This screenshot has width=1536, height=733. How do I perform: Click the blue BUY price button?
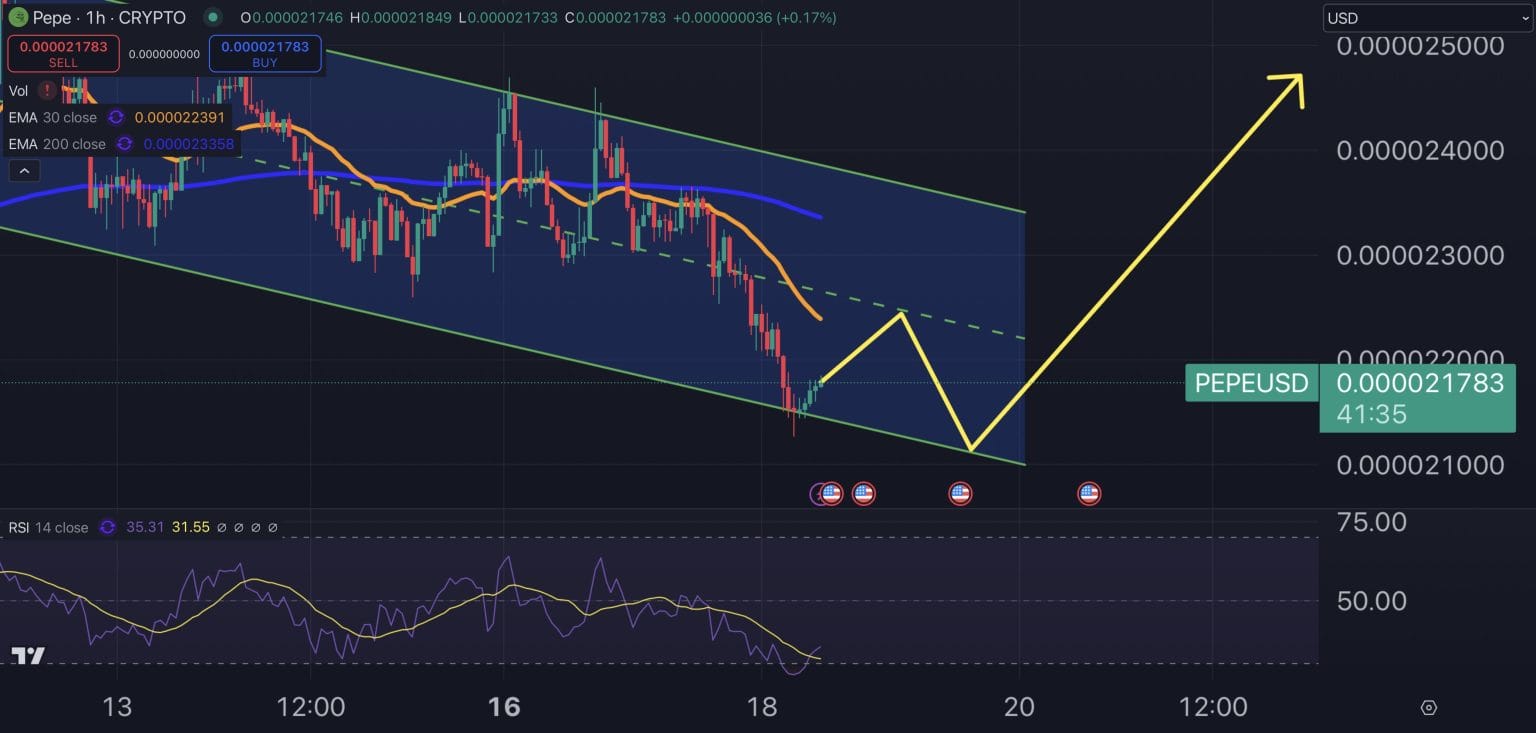(265, 52)
